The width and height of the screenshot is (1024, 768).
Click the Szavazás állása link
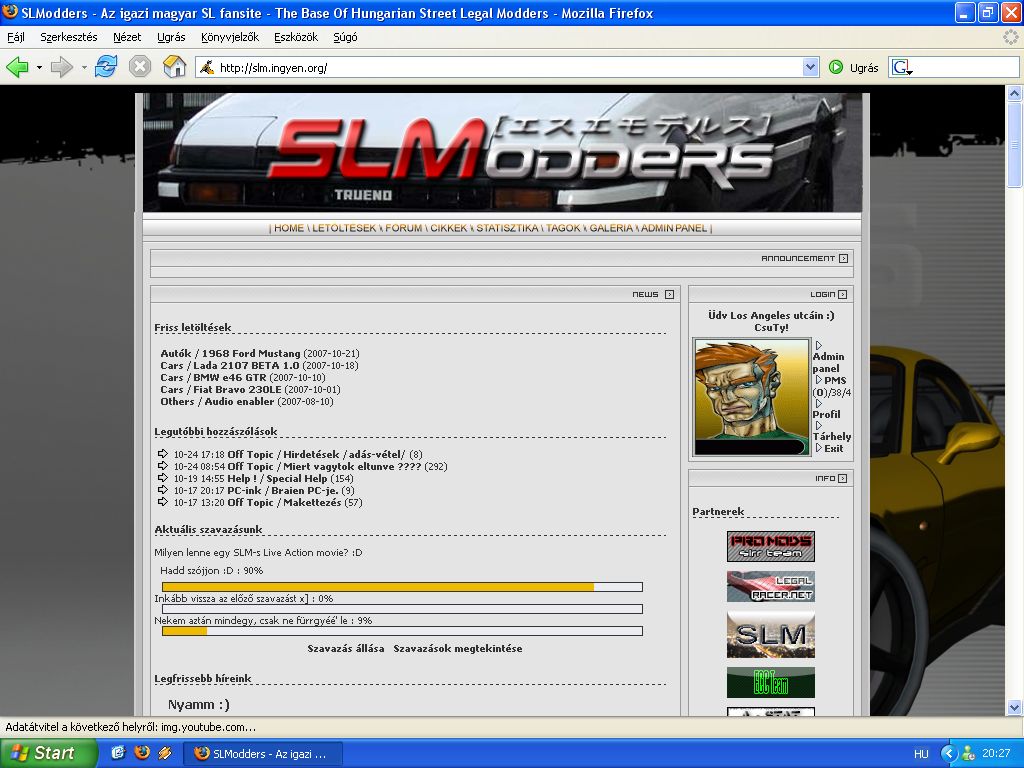tap(345, 648)
